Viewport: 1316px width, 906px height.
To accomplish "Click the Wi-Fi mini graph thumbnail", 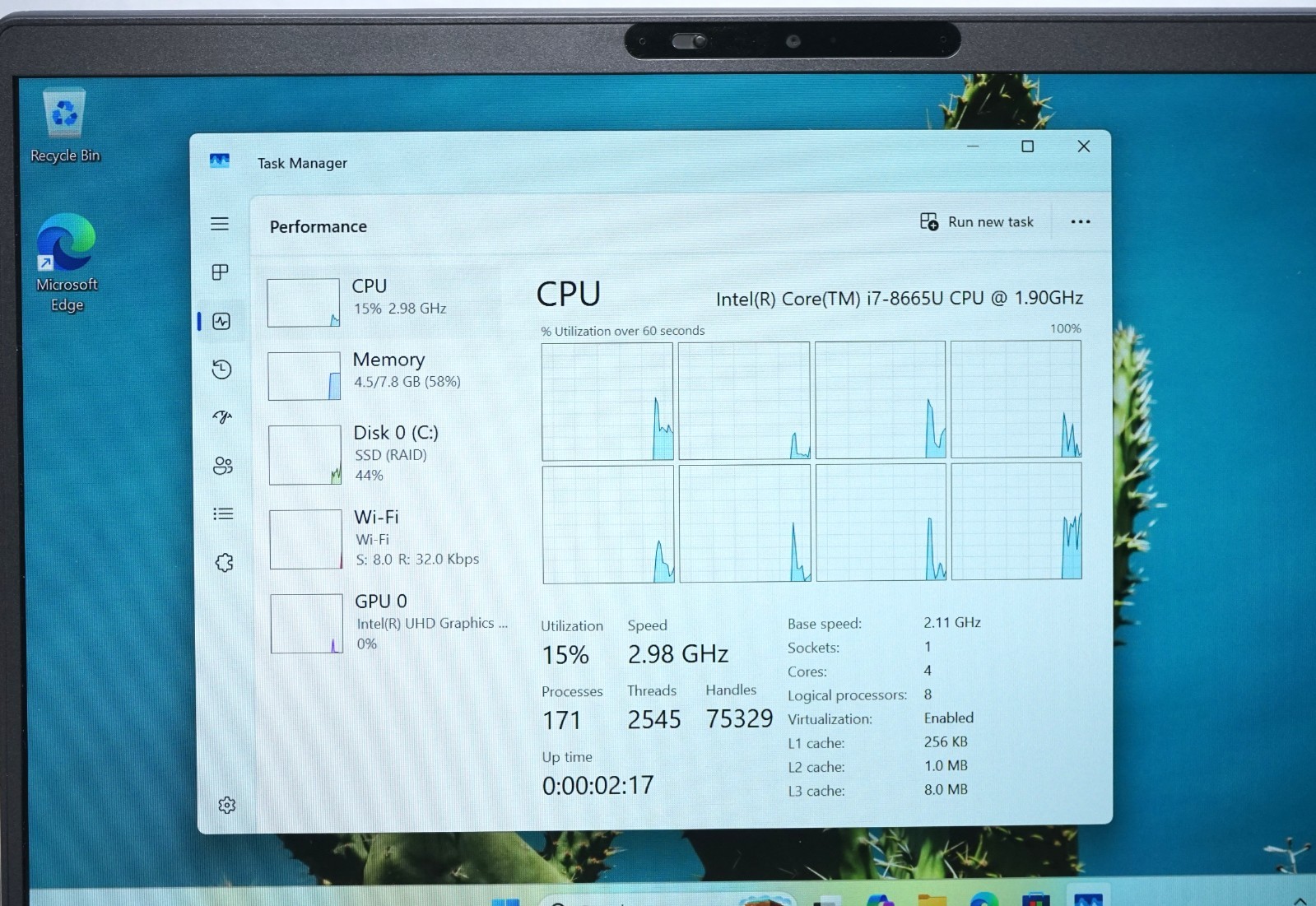I will pos(305,539).
